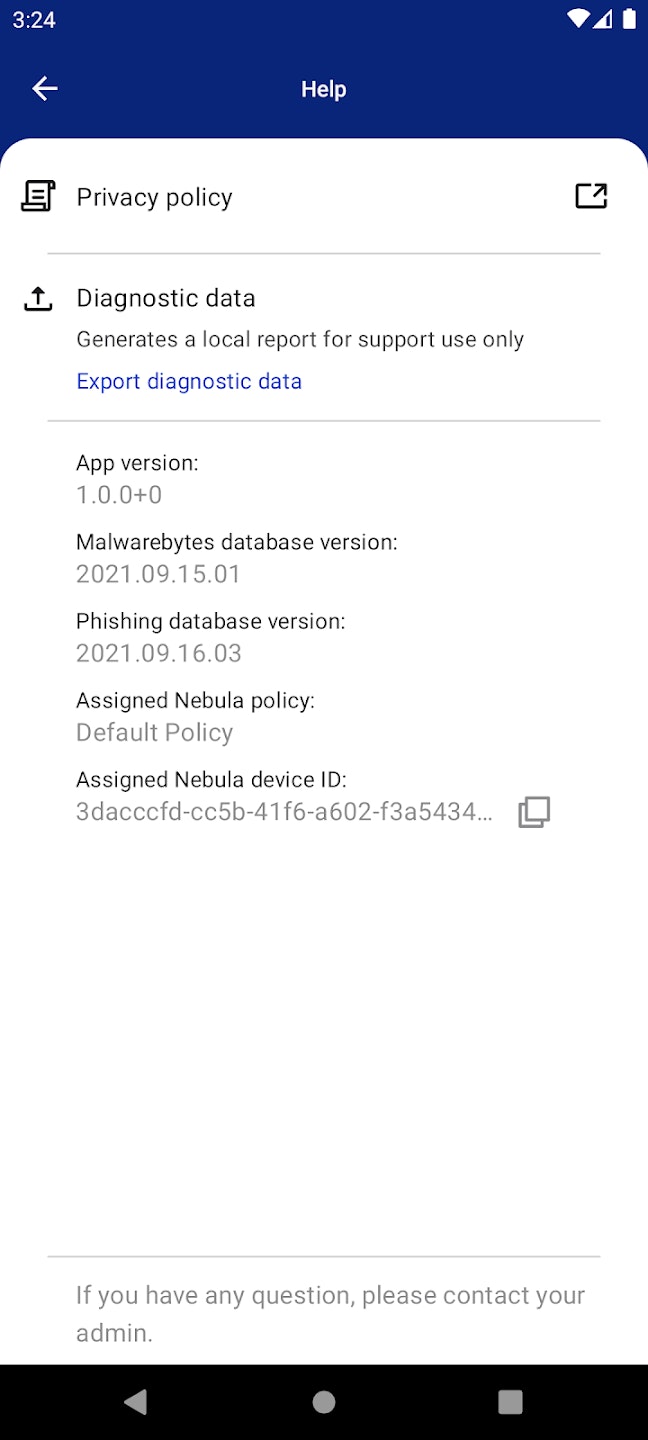This screenshot has height=1440, width=648.
Task: Tap the Default Policy text
Action: click(x=154, y=732)
